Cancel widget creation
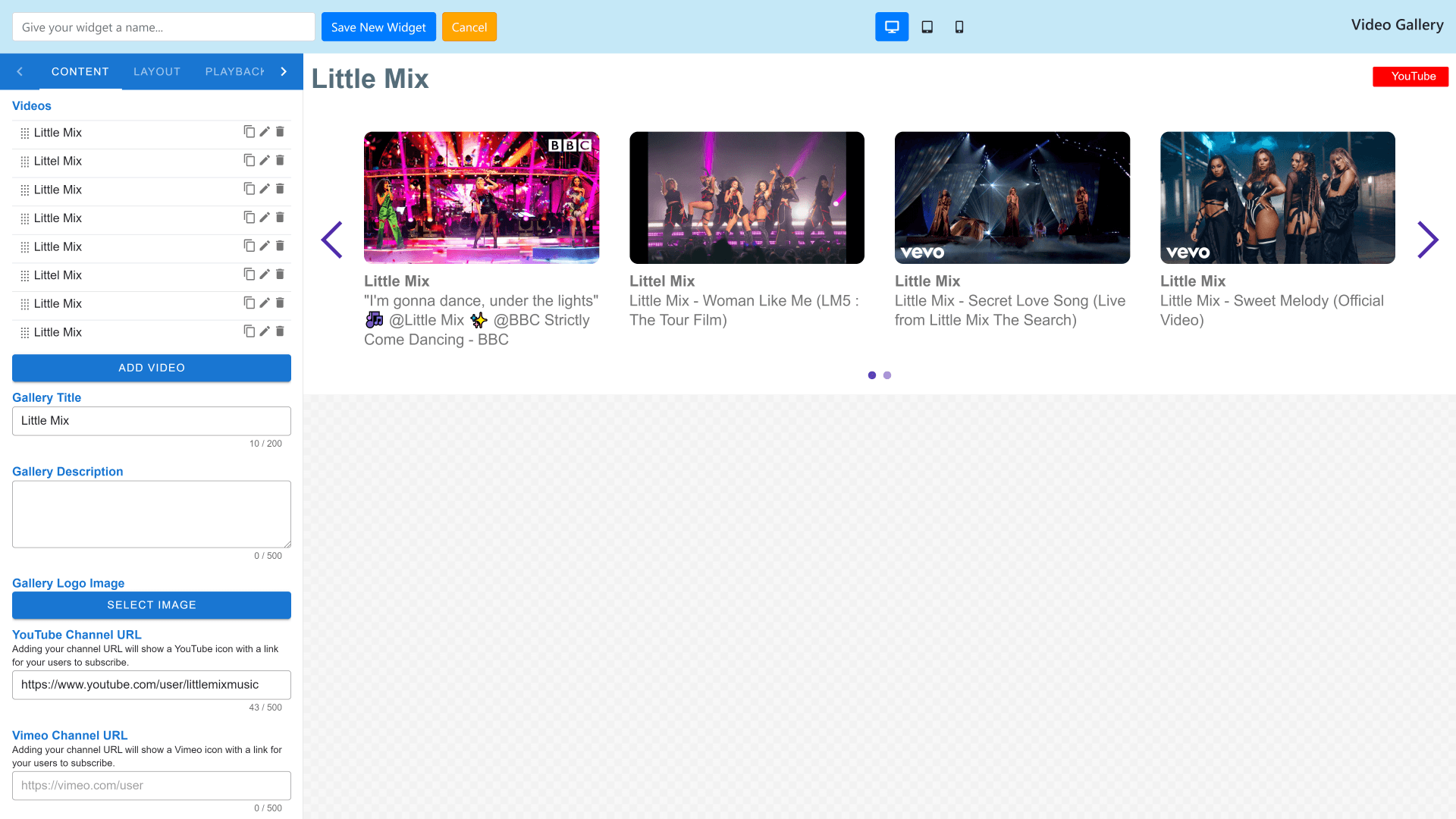The width and height of the screenshot is (1456, 819). click(469, 27)
